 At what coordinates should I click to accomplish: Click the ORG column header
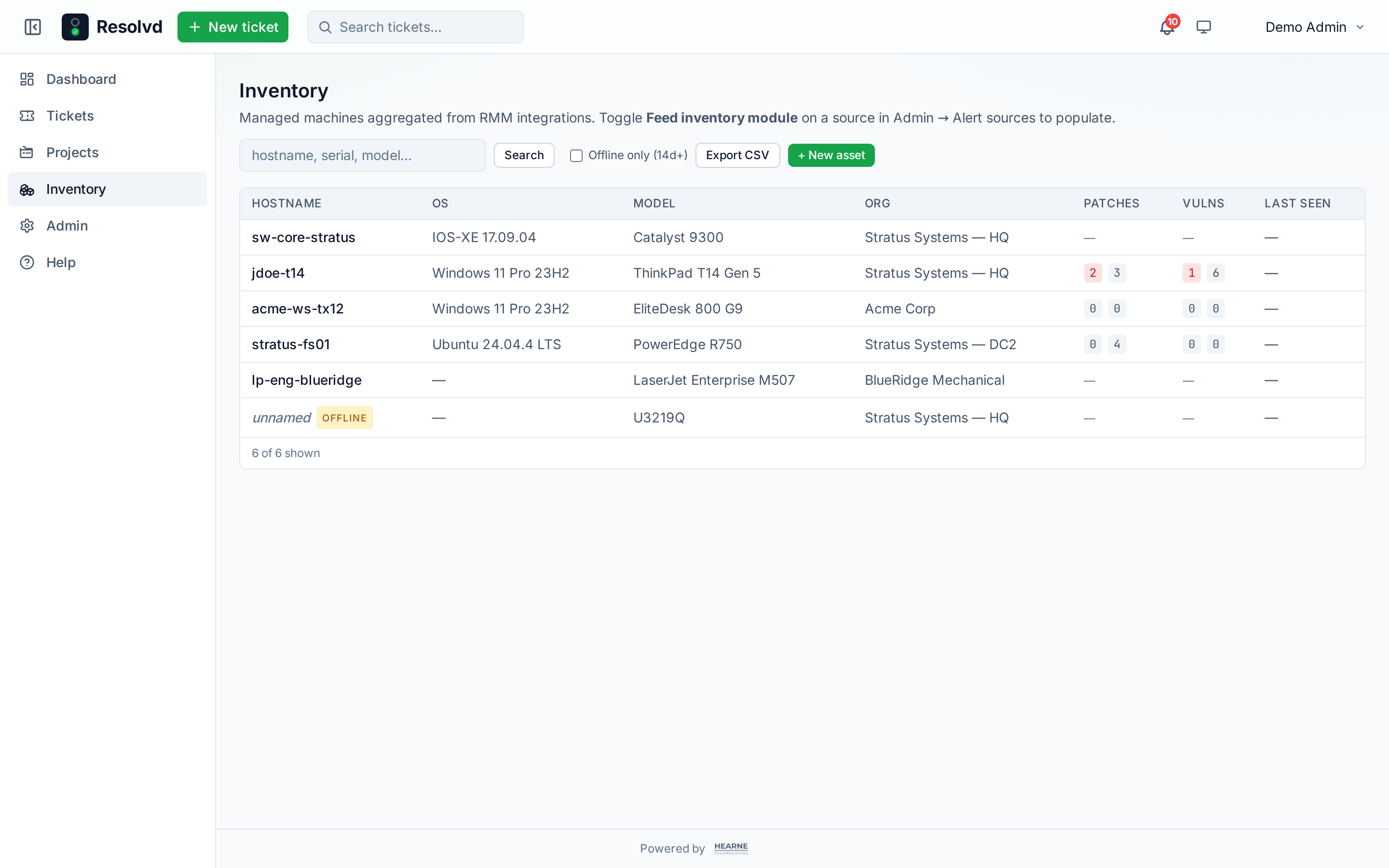[878, 203]
